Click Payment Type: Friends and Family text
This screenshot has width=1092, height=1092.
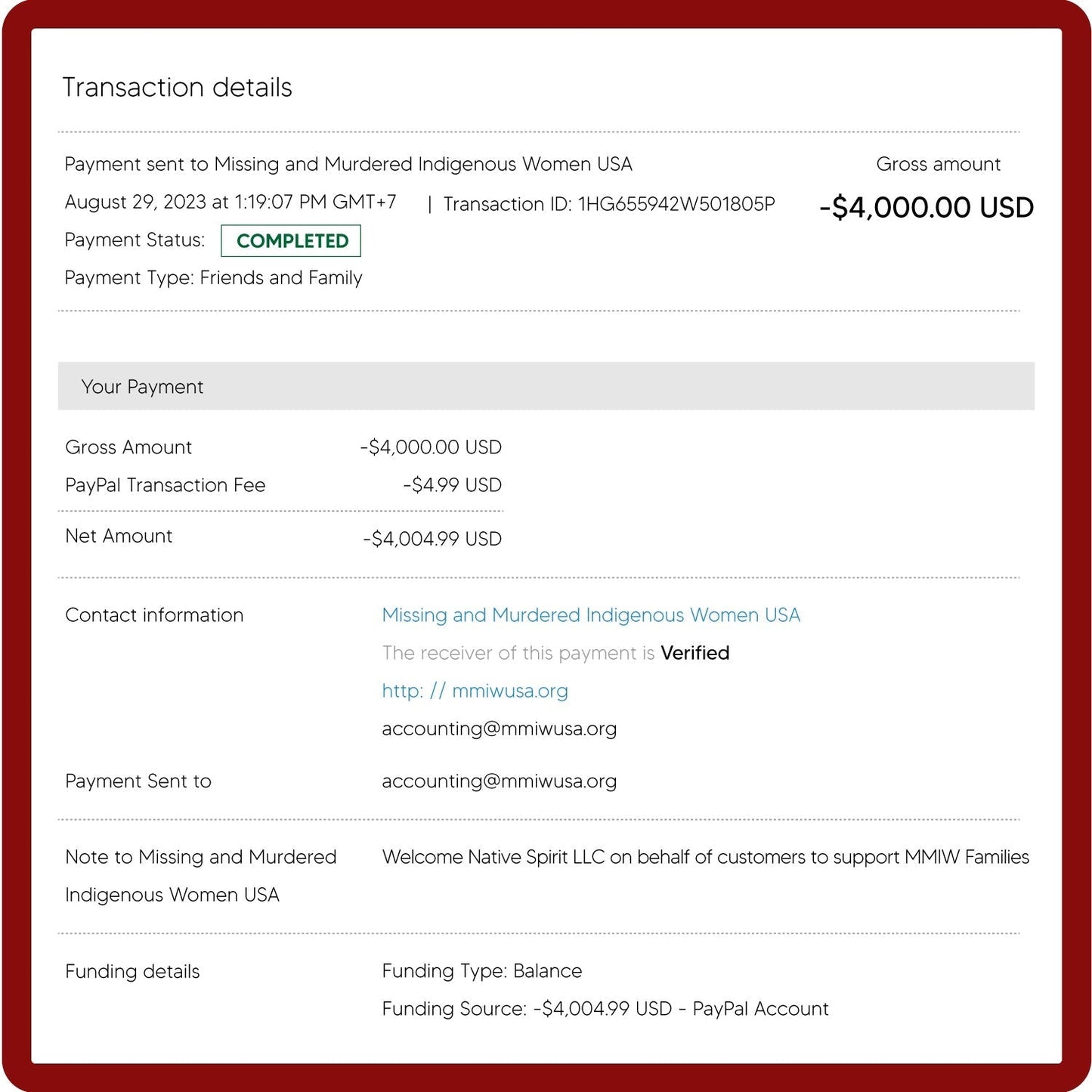click(213, 278)
